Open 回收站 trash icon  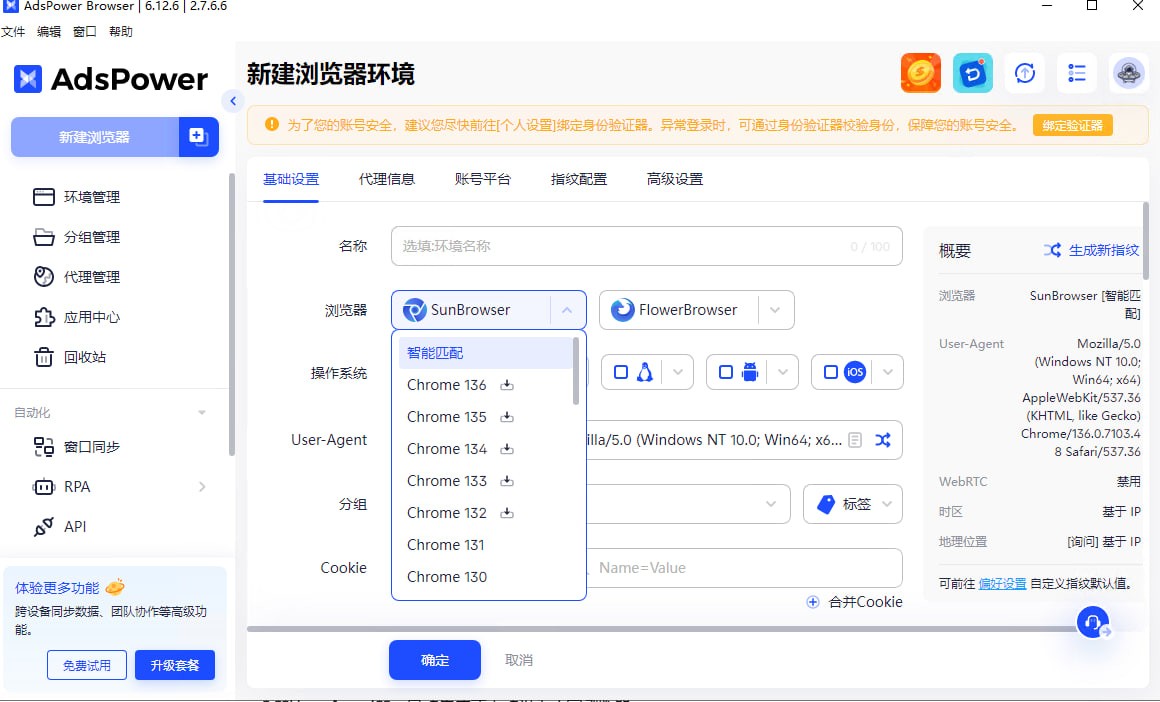click(x=44, y=357)
